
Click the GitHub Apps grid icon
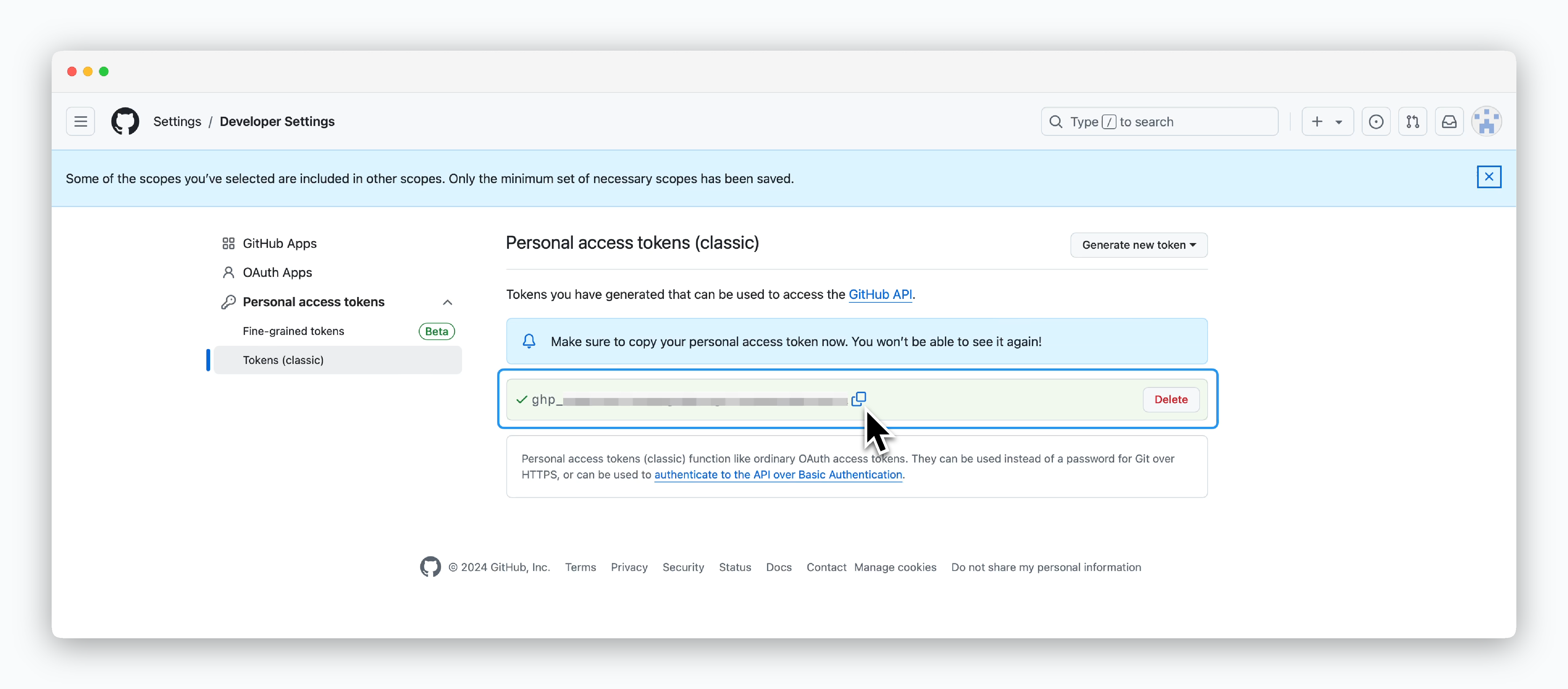(228, 243)
